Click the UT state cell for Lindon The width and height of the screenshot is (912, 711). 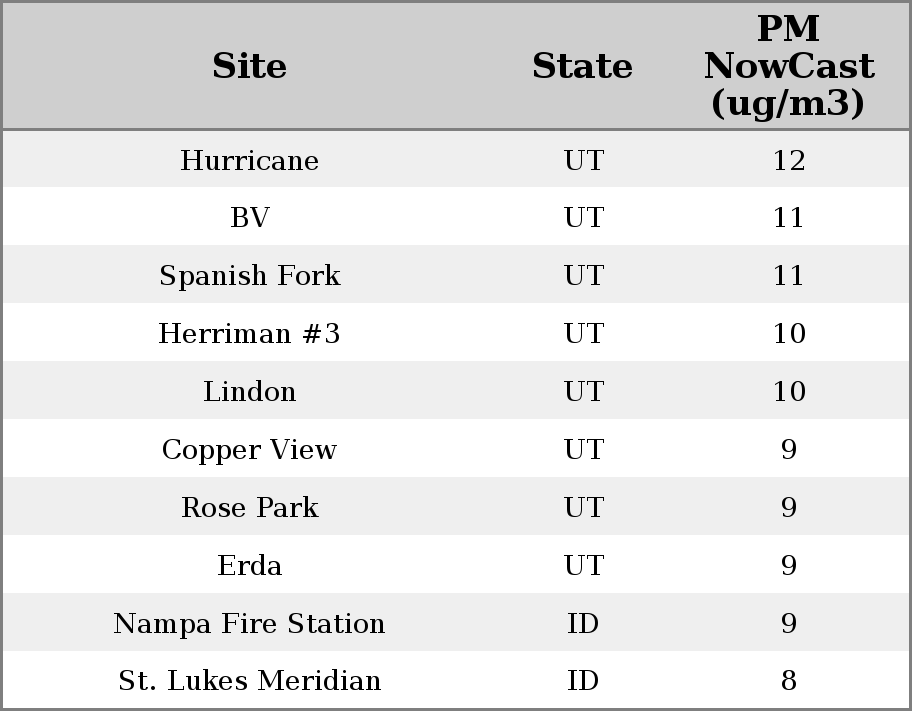[583, 392]
